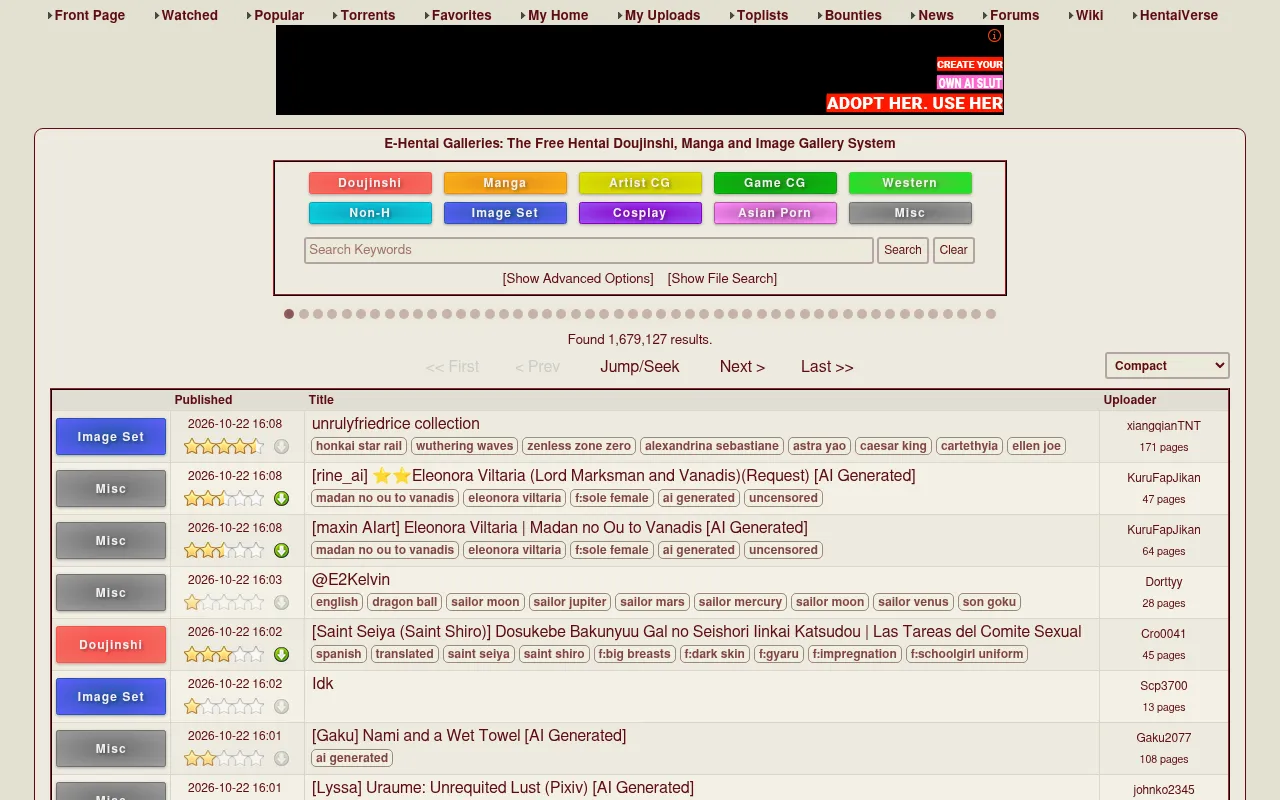This screenshot has height=800, width=1280.
Task: Click the star rating in the [rine_ai] row
Action: click(224, 498)
